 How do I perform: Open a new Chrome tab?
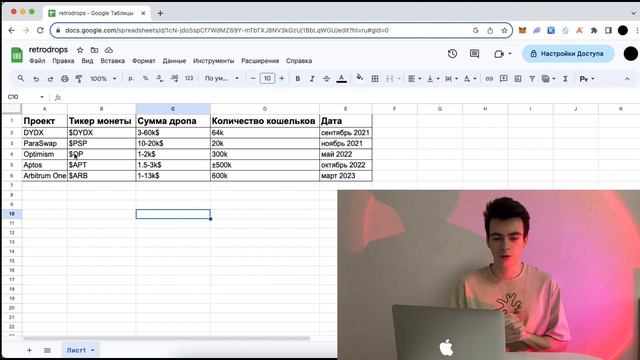[160, 13]
